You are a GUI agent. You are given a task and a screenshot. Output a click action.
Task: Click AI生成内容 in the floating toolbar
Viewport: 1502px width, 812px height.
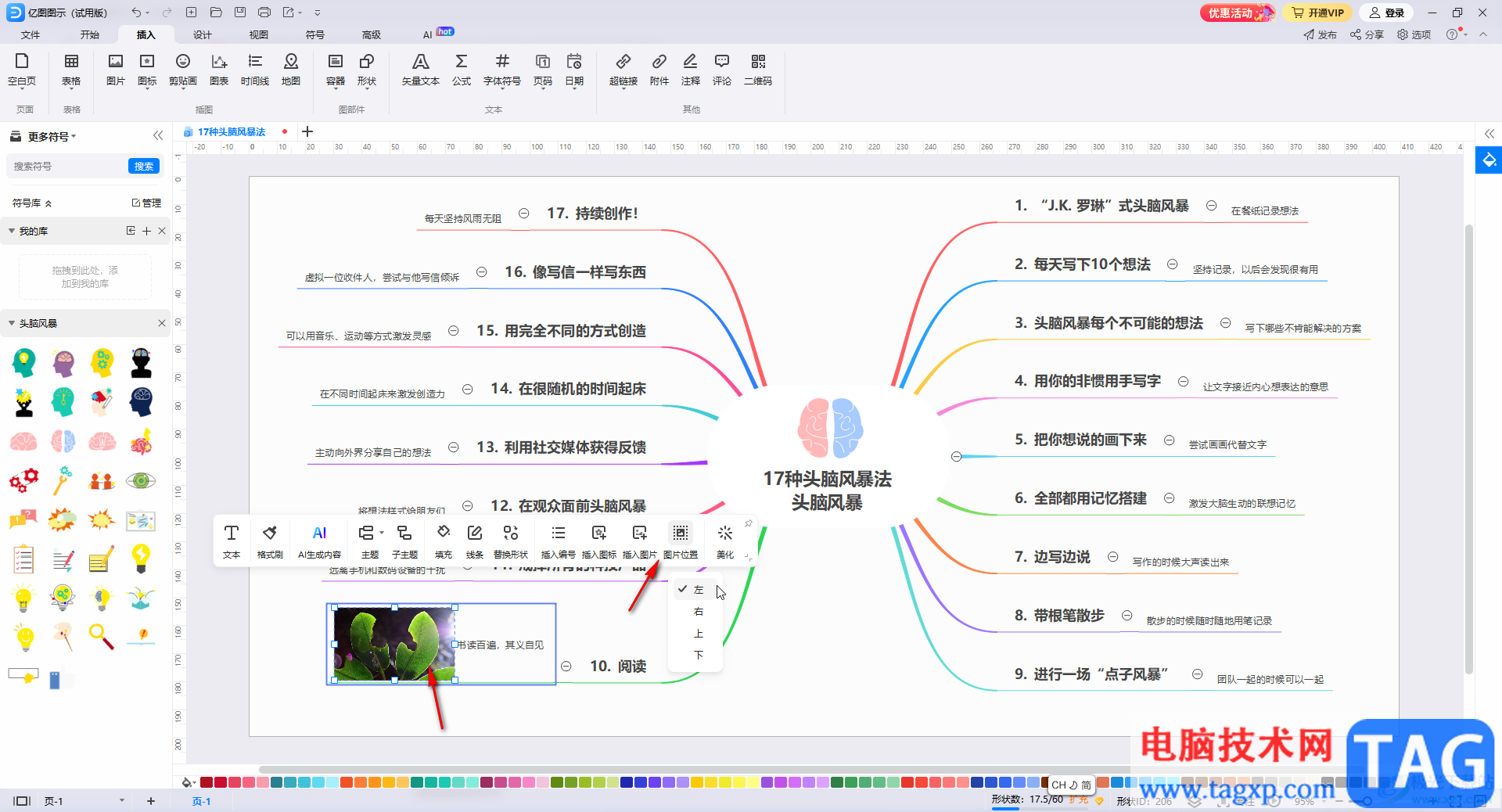pyautogui.click(x=319, y=541)
